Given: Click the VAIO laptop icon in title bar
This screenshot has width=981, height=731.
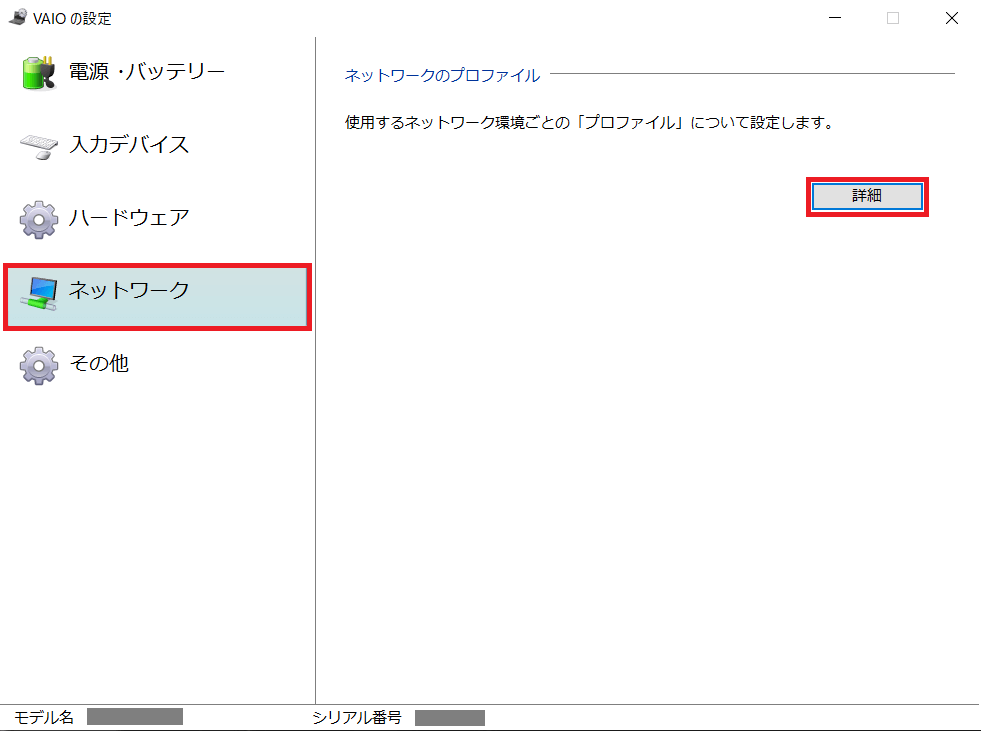Looking at the screenshot, I should pyautogui.click(x=18, y=17).
